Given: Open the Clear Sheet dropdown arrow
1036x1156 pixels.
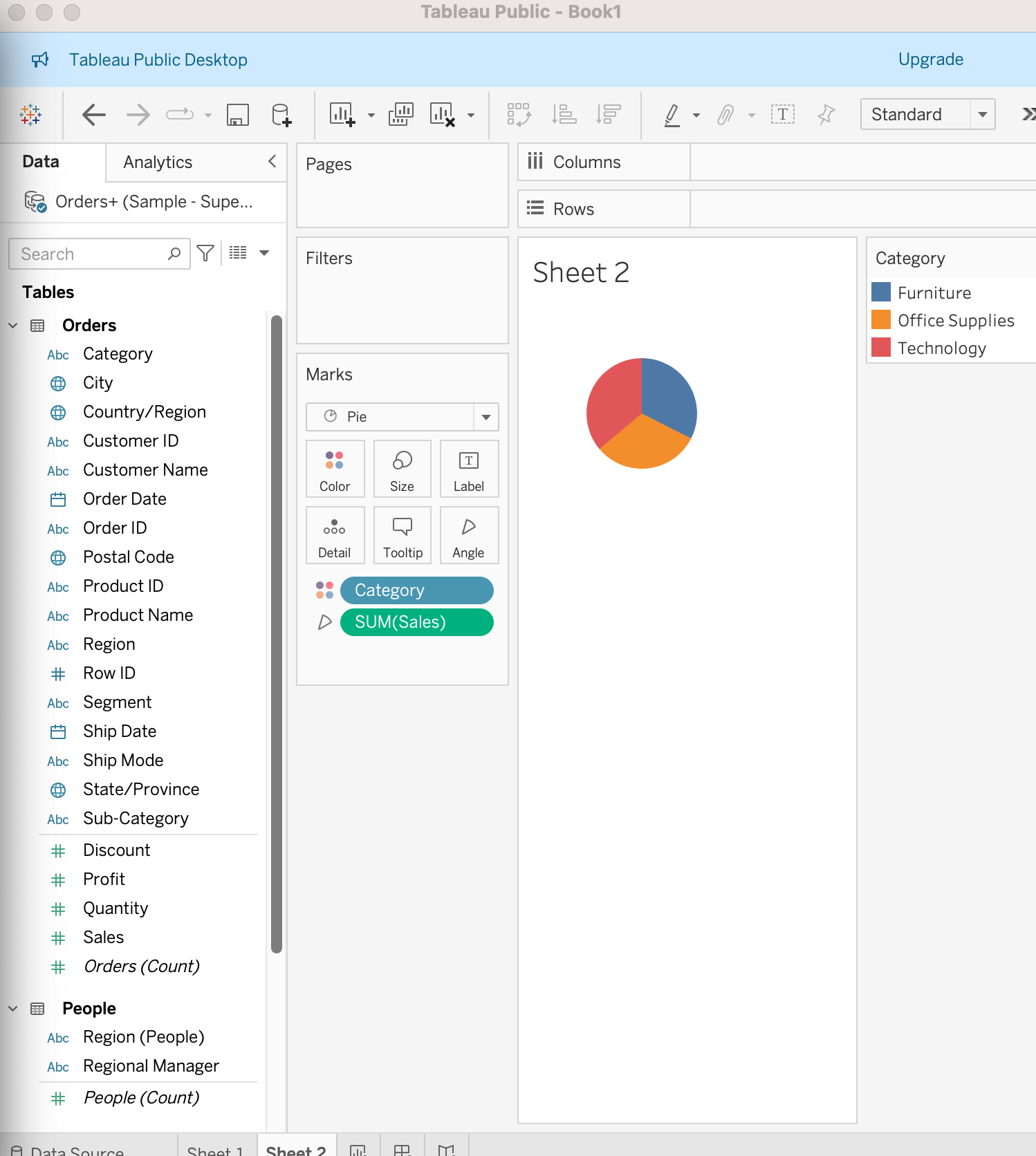Looking at the screenshot, I should [x=471, y=115].
